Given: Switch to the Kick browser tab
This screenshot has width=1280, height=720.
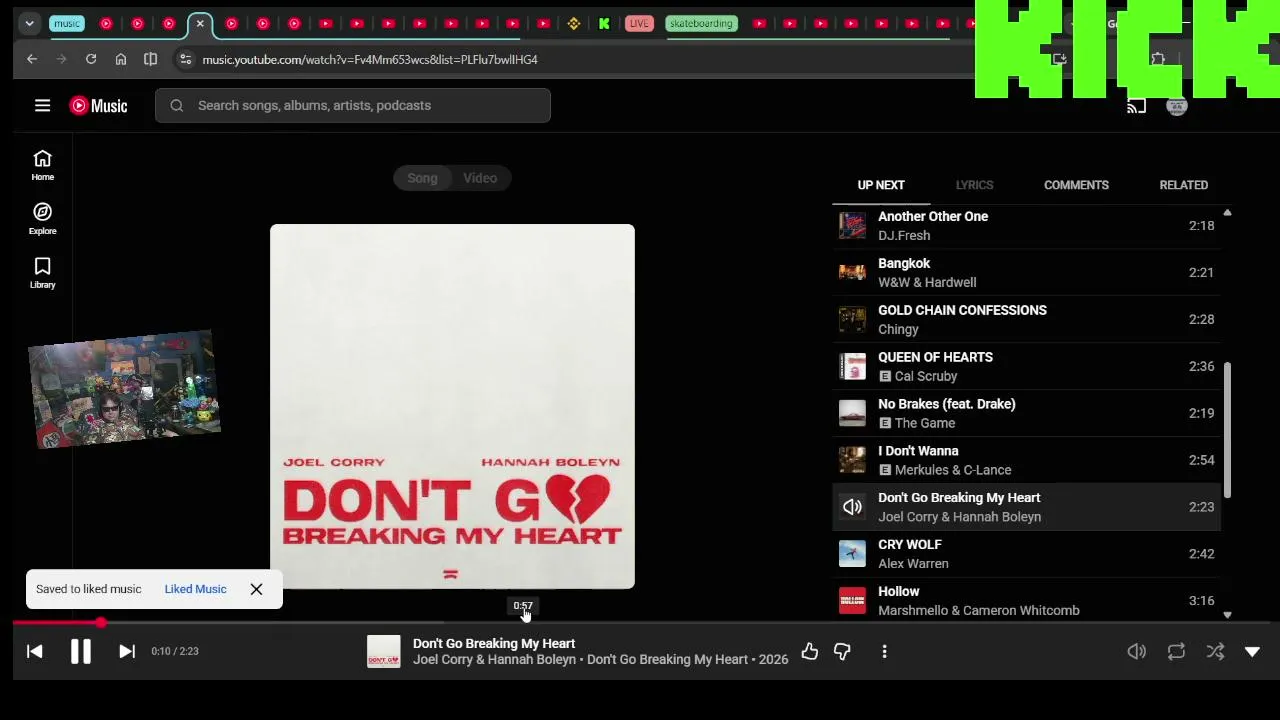Looking at the screenshot, I should [604, 23].
